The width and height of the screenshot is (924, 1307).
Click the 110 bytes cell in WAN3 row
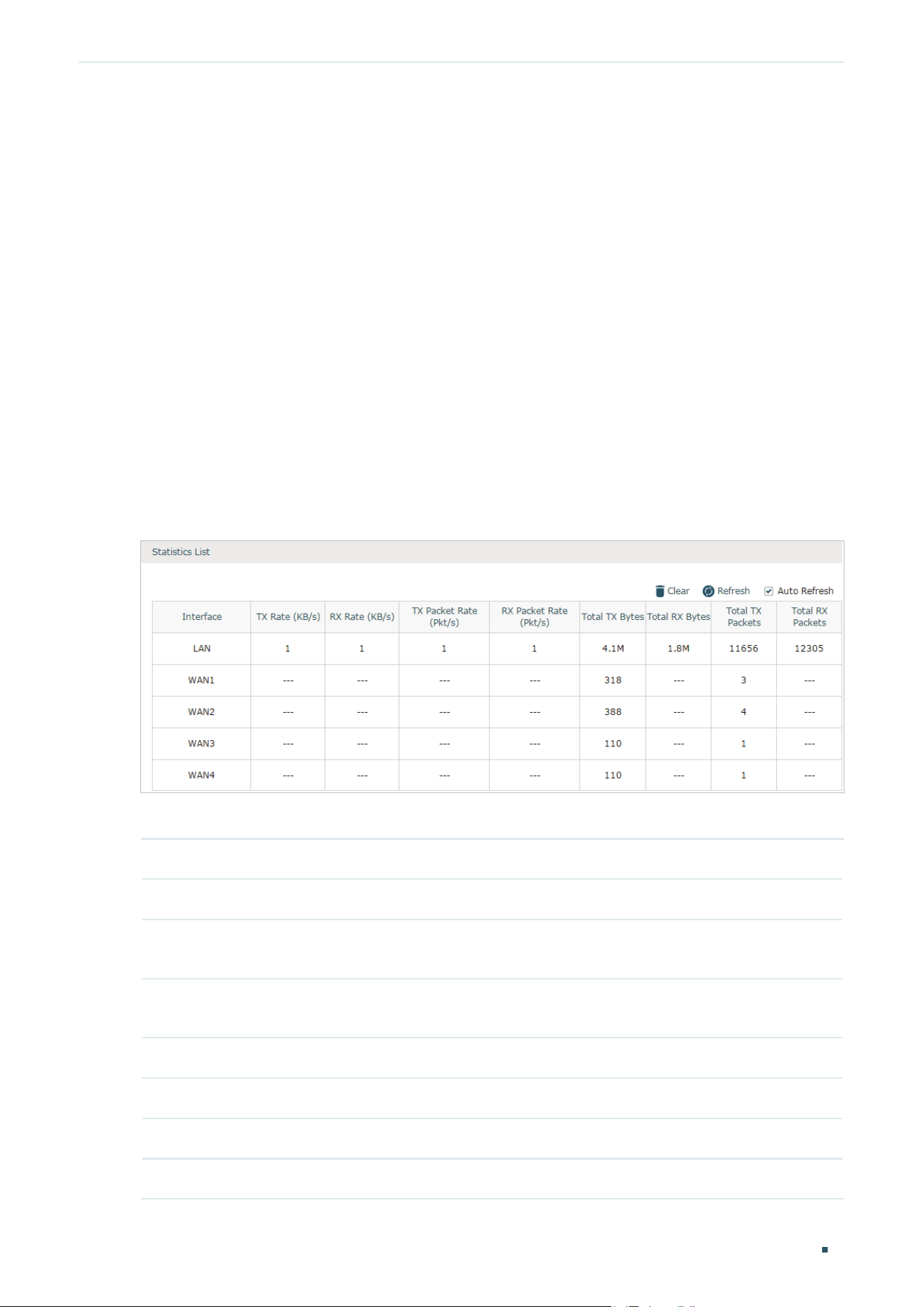tap(613, 744)
